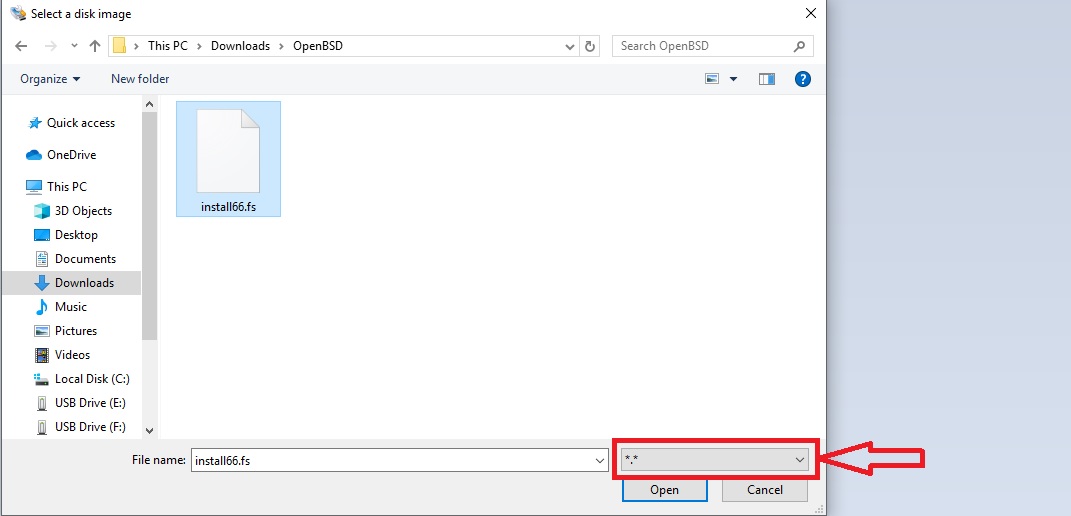Open the Organize menu
The width and height of the screenshot is (1071, 516).
(x=50, y=79)
